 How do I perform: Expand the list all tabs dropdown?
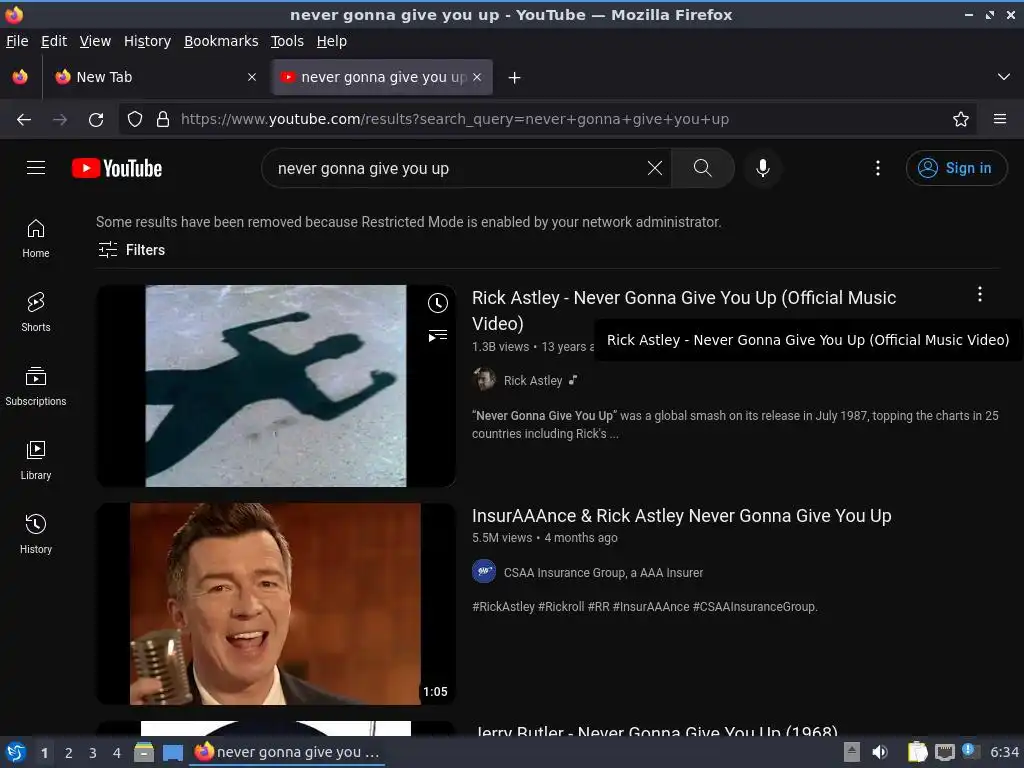point(1004,77)
